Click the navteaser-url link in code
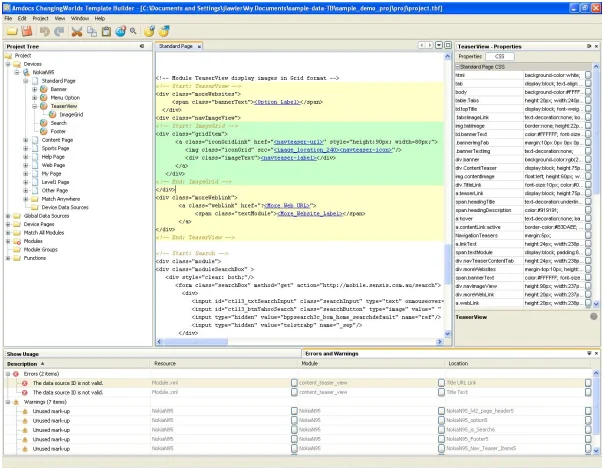Image resolution: width=604 pixels, height=468 pixels. coord(299,142)
